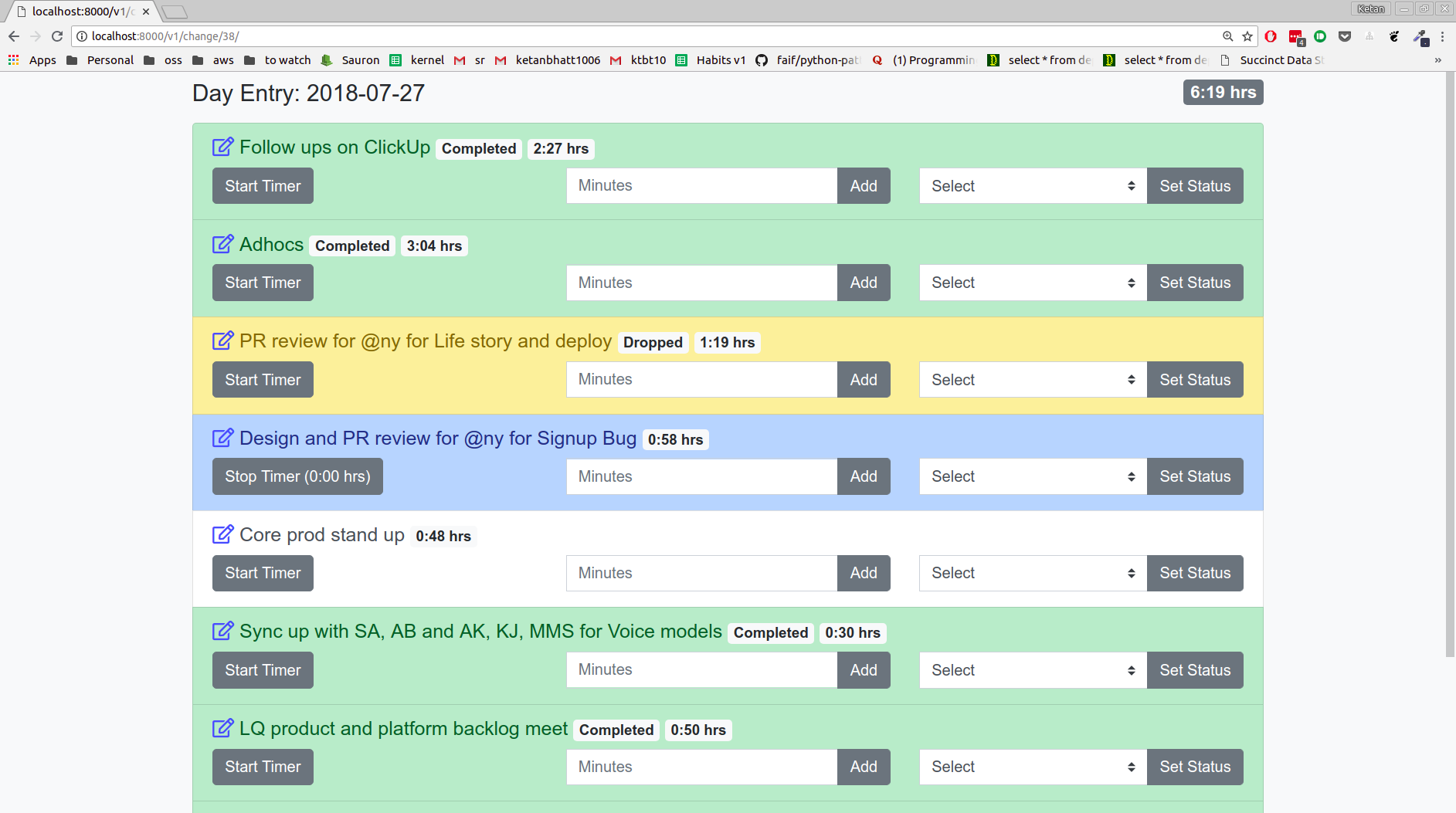Click Minutes field for Adhocs
Viewport: 1456px width, 813px height.
point(701,283)
